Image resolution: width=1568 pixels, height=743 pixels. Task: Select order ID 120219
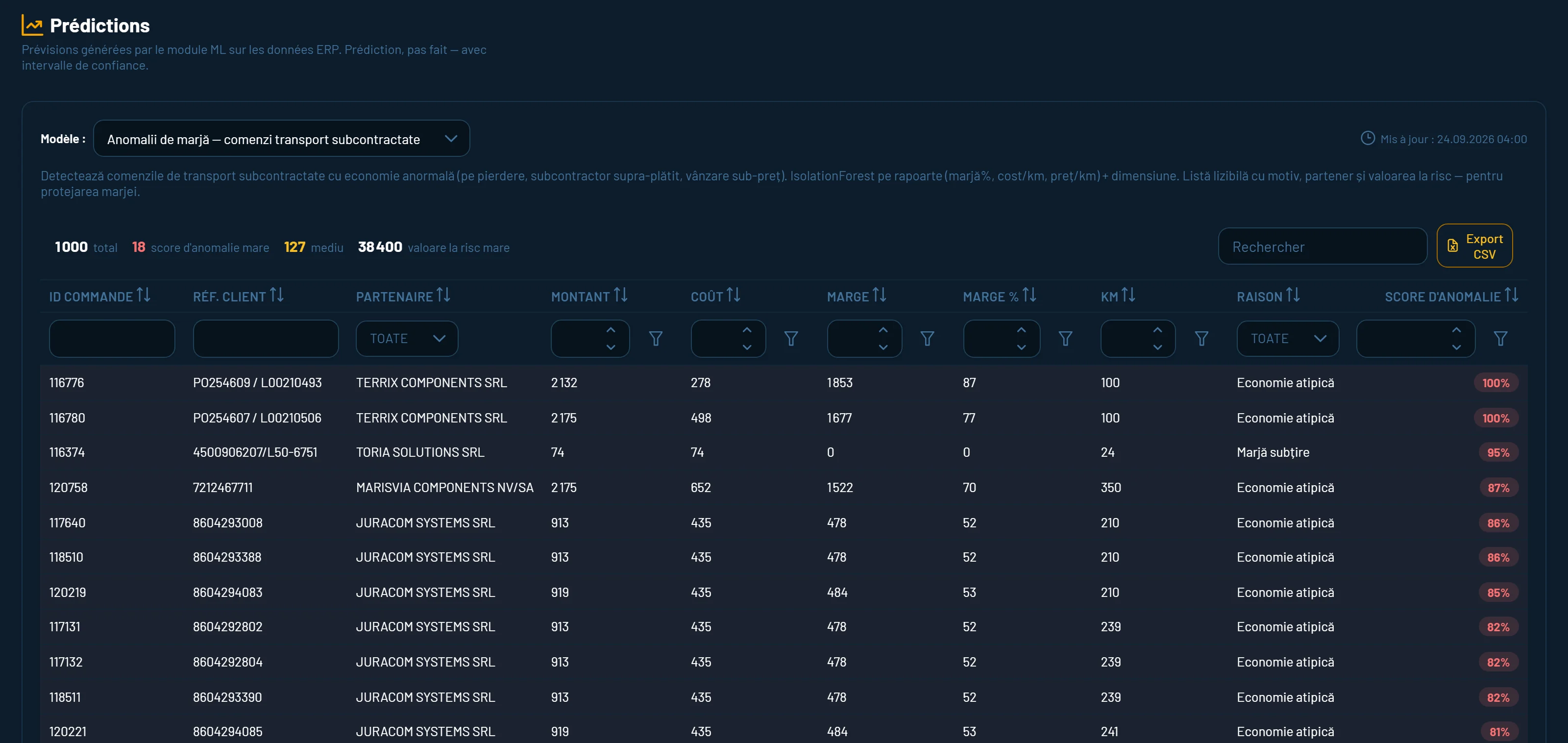coord(68,593)
